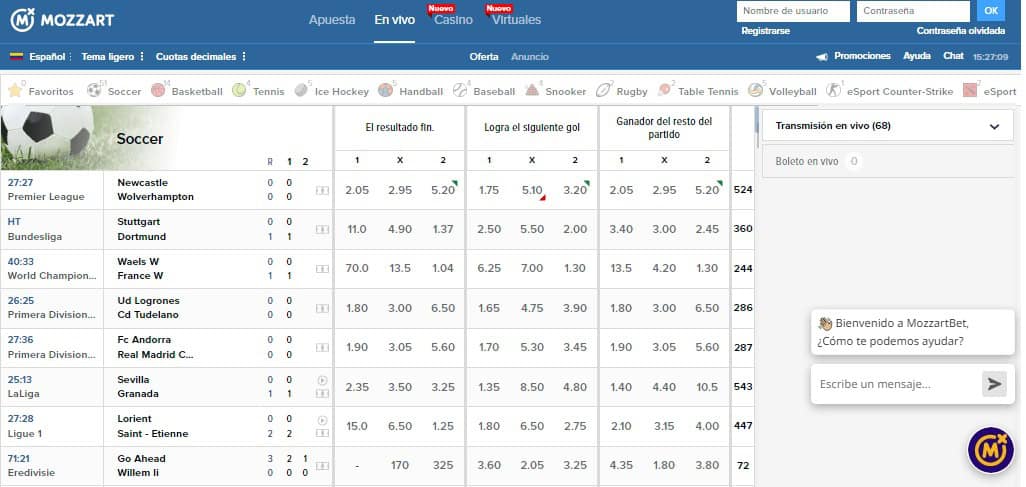Open stats icon for Go Ahead vs Willem Ii

click(322, 466)
